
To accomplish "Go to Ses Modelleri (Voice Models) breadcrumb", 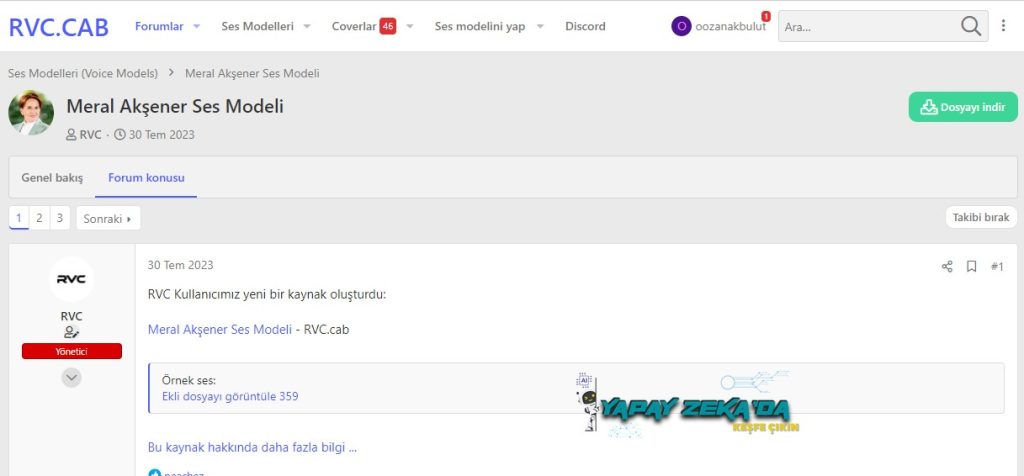I will pyautogui.click(x=83, y=73).
